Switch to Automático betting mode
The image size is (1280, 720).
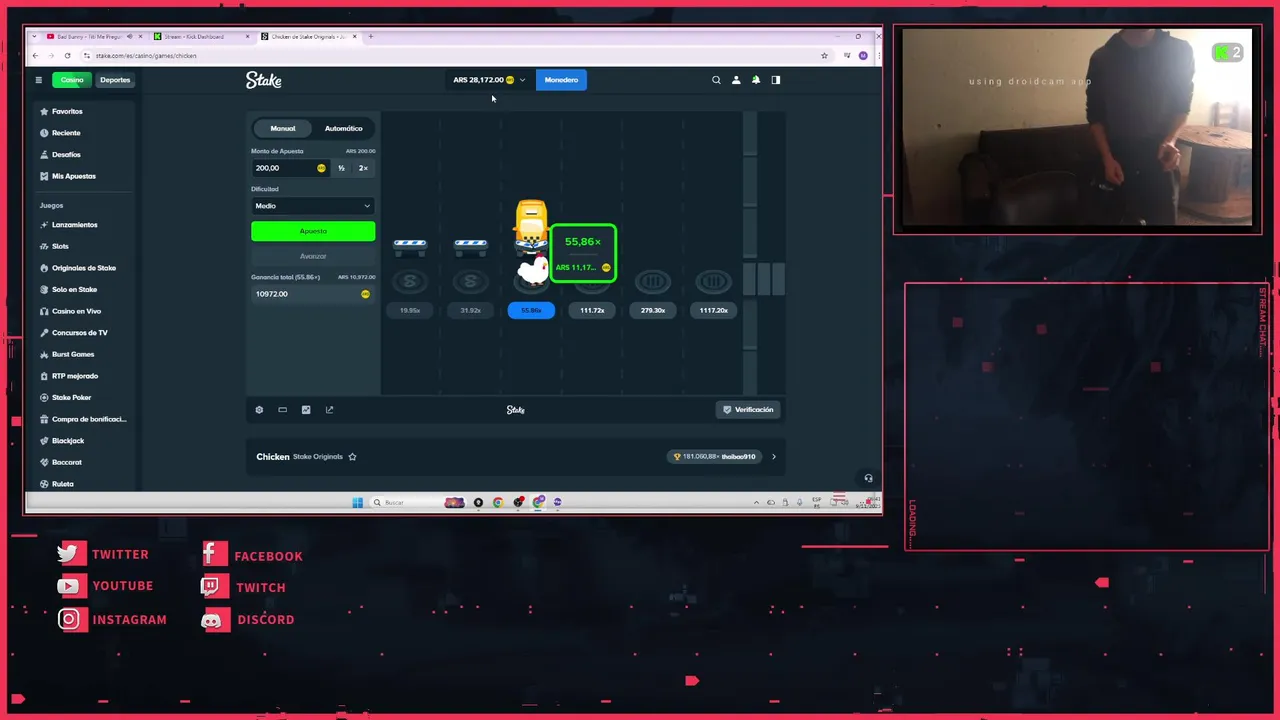point(343,128)
